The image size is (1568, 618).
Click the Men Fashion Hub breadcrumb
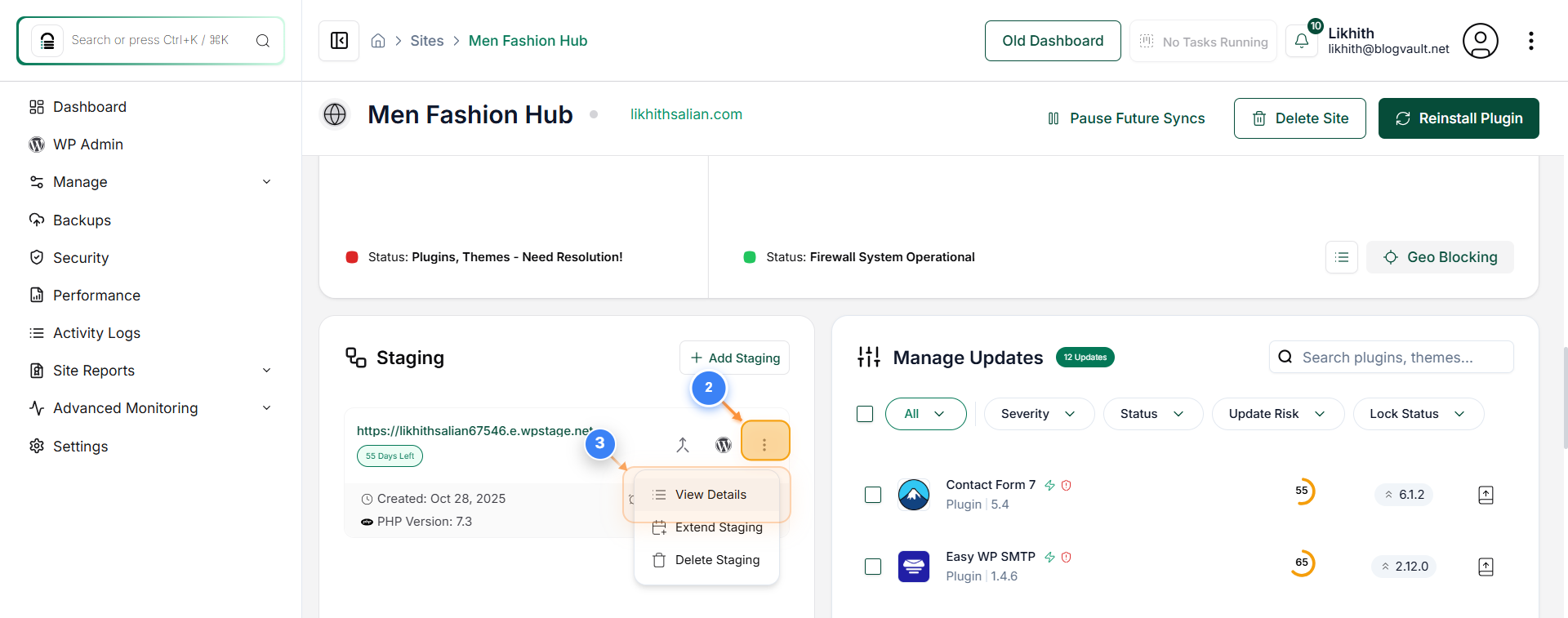coord(528,41)
